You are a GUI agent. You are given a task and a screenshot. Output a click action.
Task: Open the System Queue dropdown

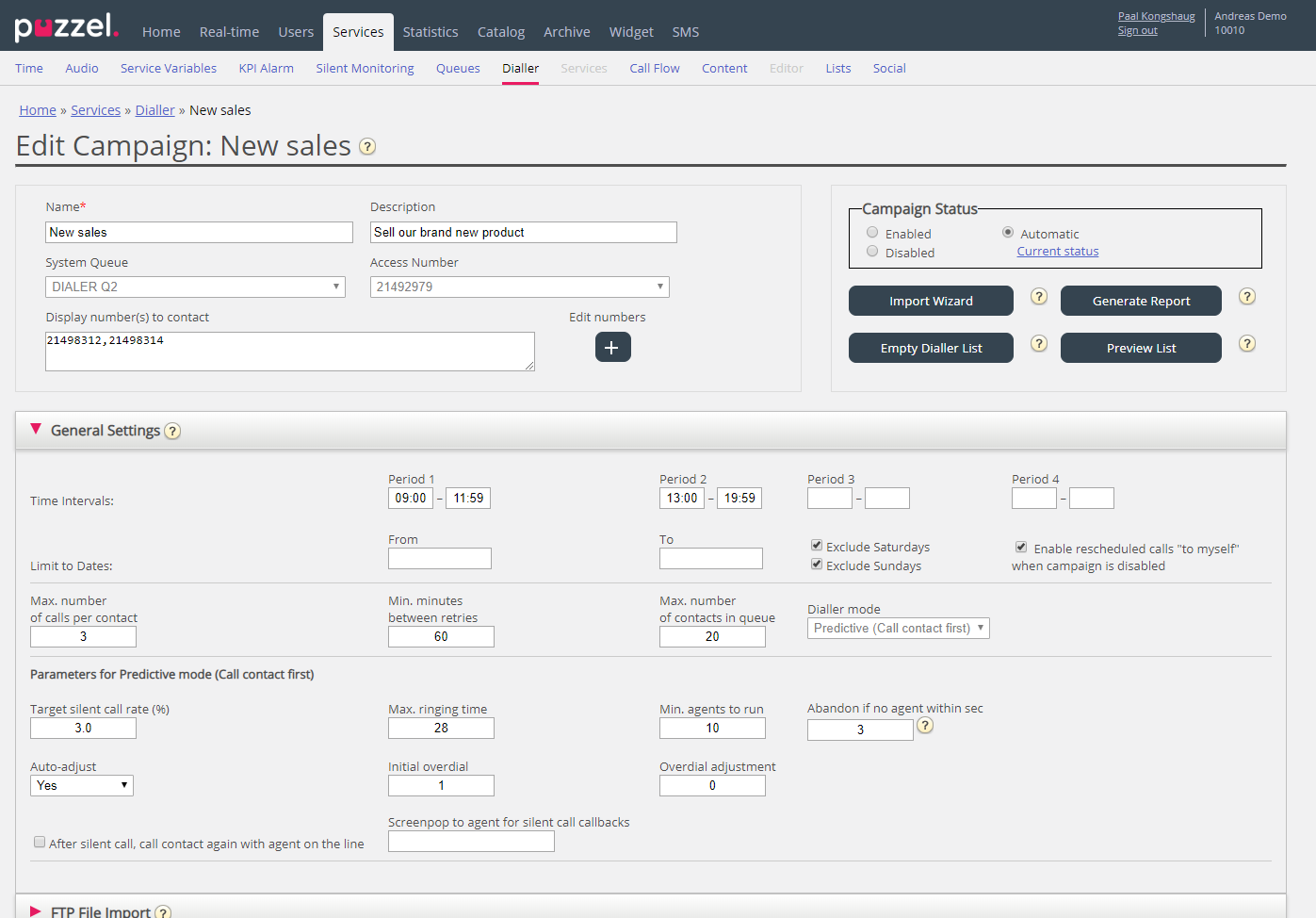pos(195,287)
